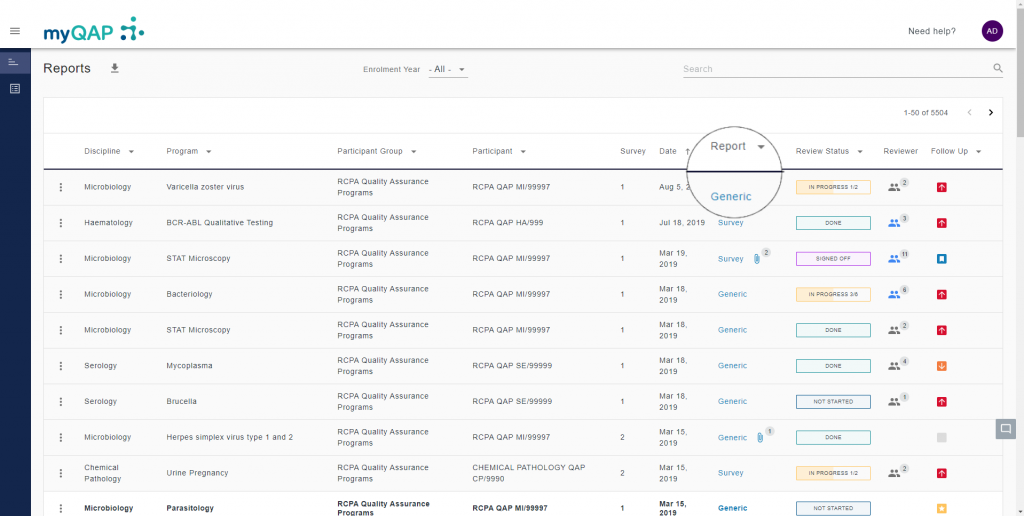Click the Parasitology program cell
Screen dimensions: 1024x516
(190, 508)
